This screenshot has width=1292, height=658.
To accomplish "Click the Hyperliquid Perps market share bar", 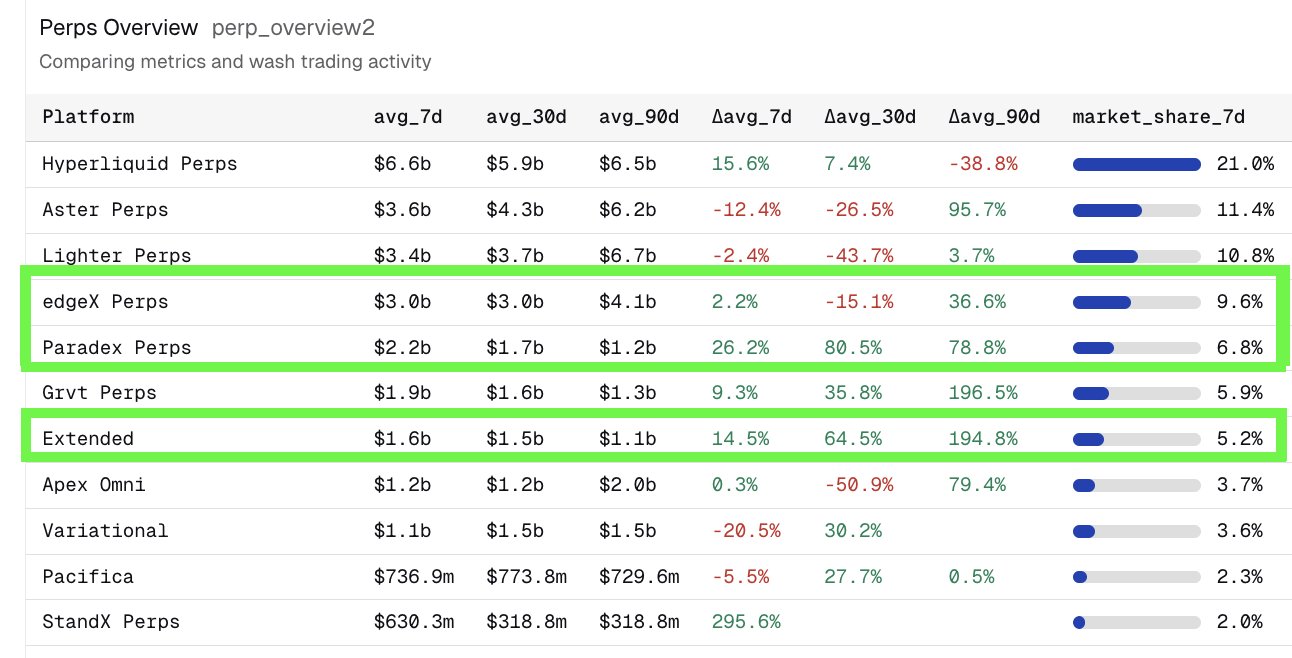I will [x=1136, y=164].
